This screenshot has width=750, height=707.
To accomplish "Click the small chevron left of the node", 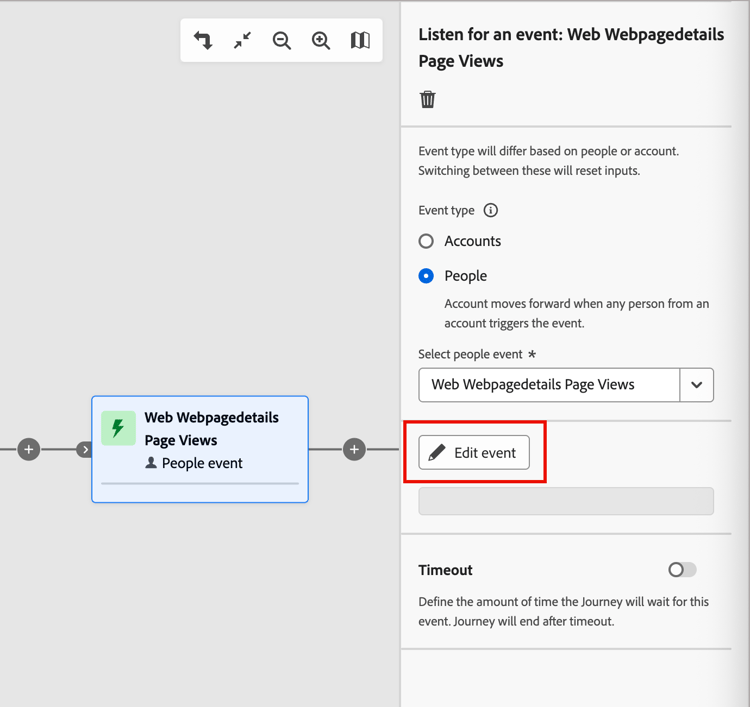I will click(85, 450).
